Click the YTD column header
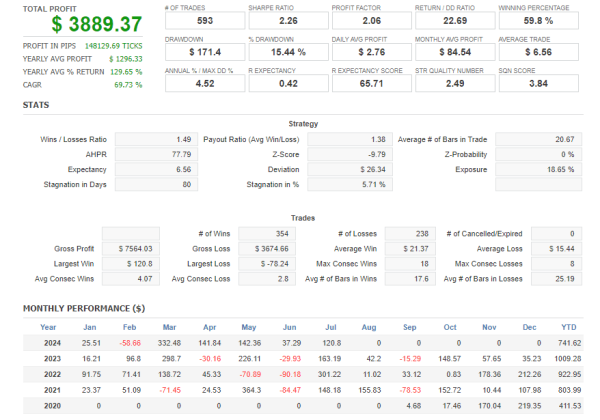Viewport: 600px width, 420px height. tap(569, 327)
